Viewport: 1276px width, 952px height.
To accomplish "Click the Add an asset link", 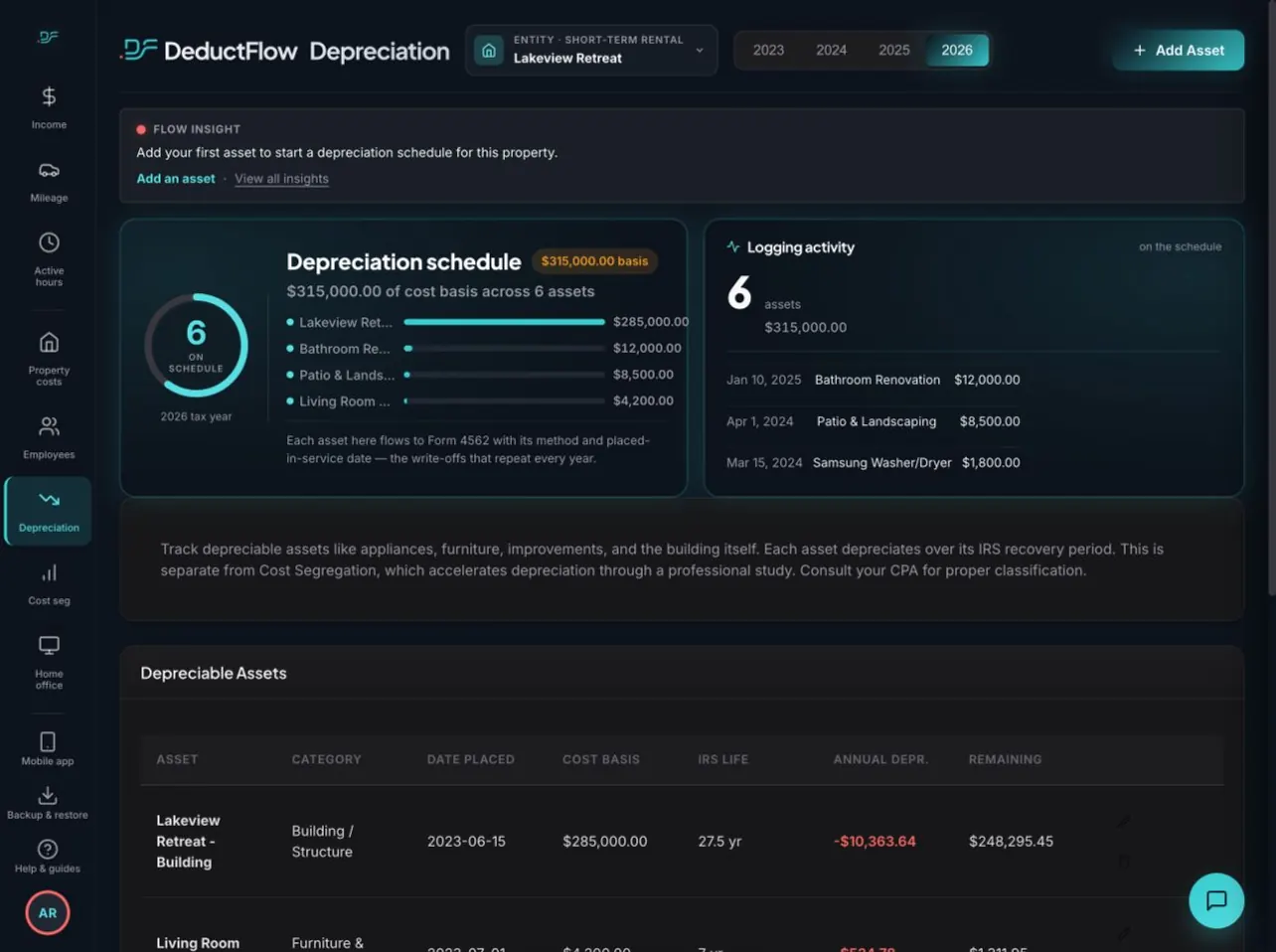I will pos(176,179).
